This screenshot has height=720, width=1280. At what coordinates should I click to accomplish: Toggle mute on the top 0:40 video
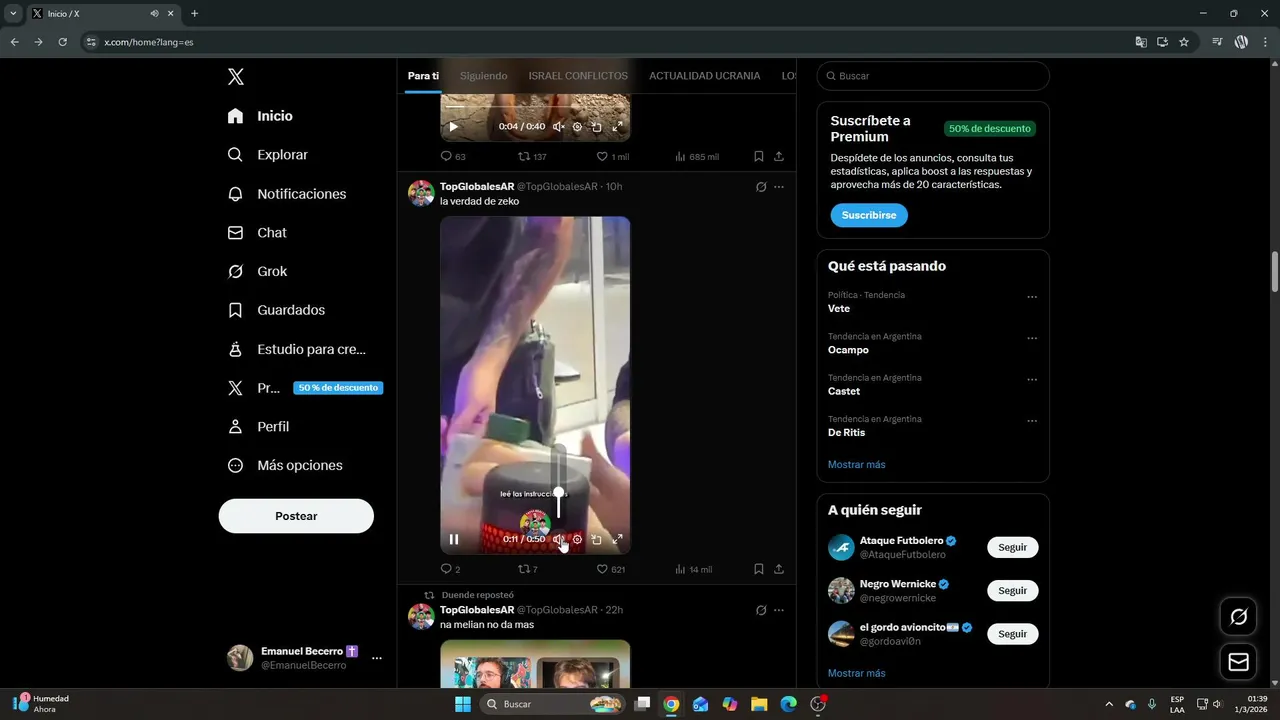click(558, 127)
